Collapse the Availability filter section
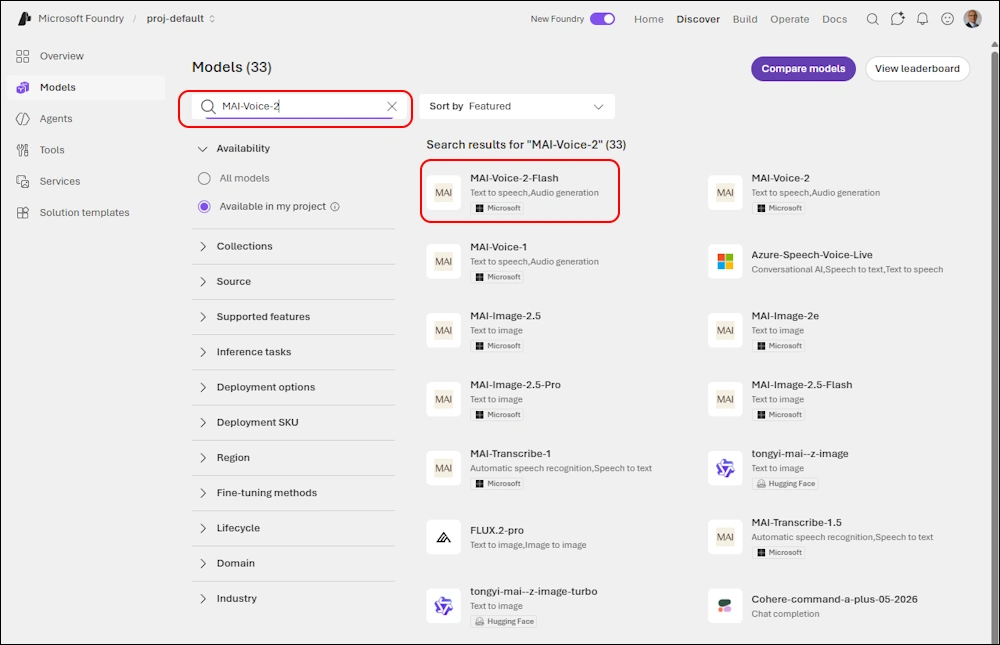The height and width of the screenshot is (645, 1000). tap(293, 149)
